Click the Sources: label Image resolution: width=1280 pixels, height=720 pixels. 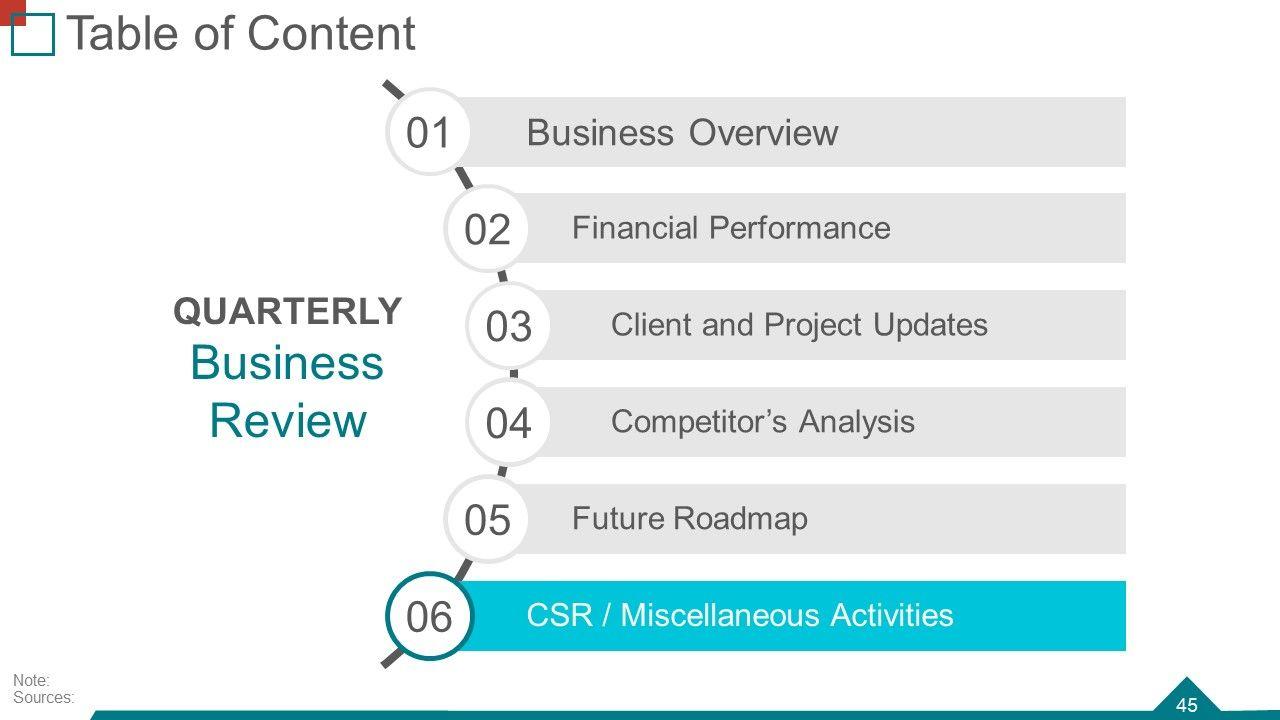(x=43, y=698)
